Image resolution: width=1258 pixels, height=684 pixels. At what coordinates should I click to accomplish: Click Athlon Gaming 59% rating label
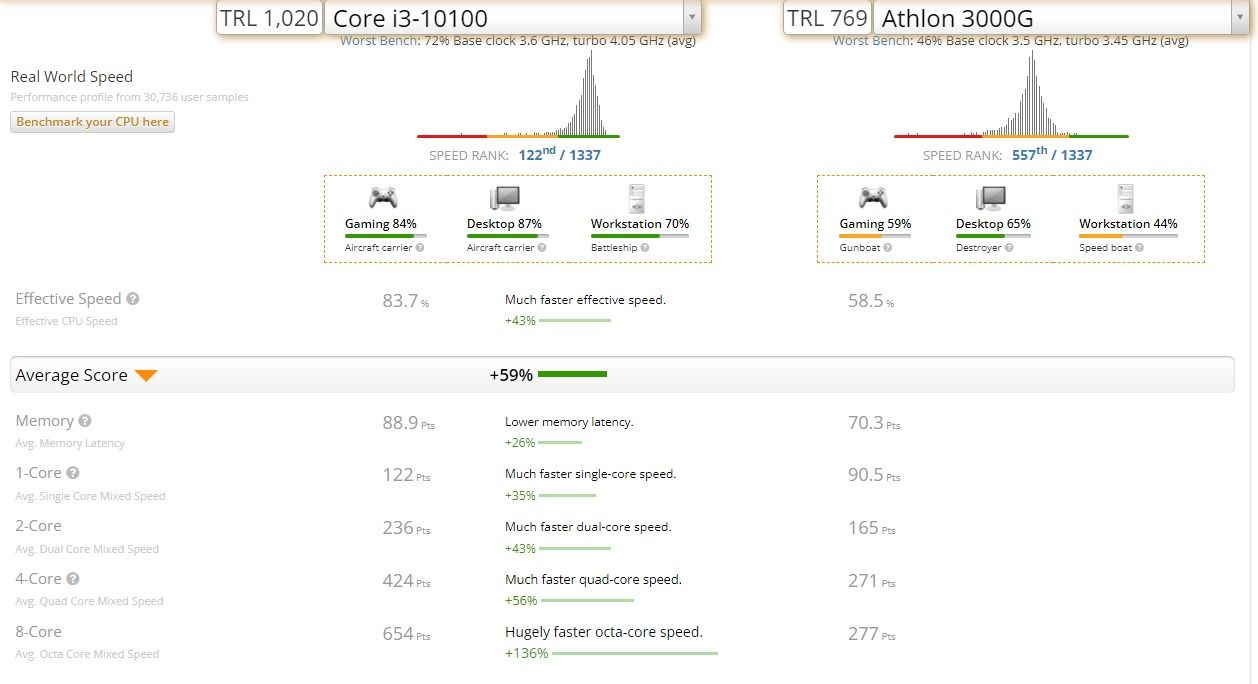875,224
